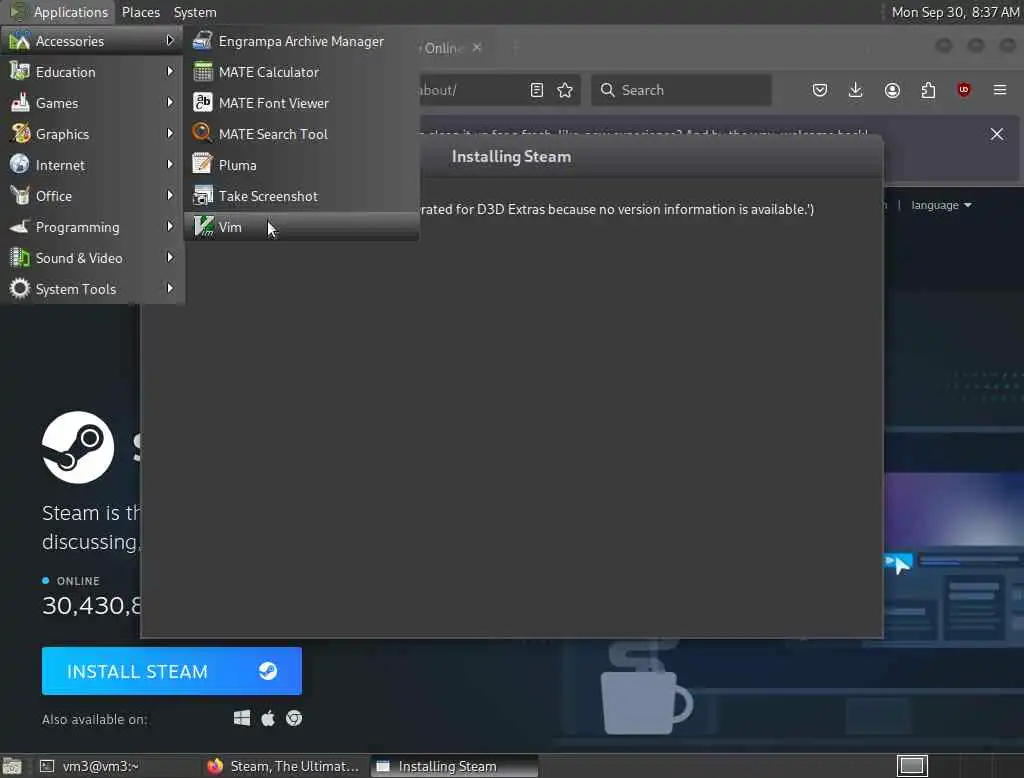1024x778 pixels.
Task: Open MATE Font Viewer
Action: [x=301, y=103]
